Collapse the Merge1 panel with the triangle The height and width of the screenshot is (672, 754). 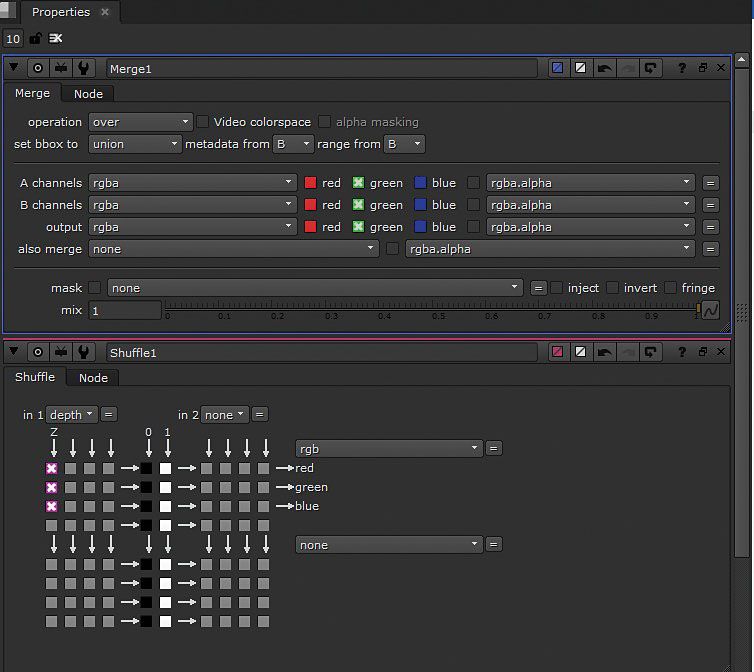pyautogui.click(x=14, y=69)
